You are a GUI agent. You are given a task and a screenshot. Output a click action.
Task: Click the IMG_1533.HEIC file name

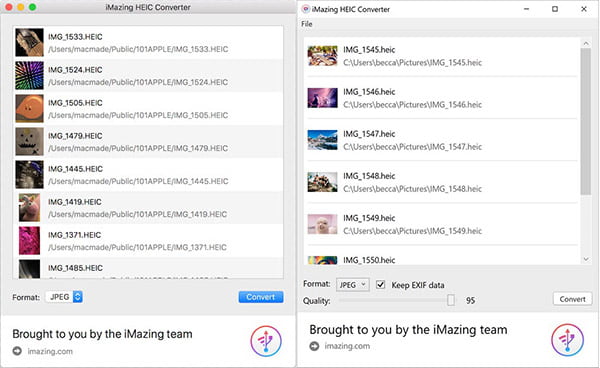point(75,37)
